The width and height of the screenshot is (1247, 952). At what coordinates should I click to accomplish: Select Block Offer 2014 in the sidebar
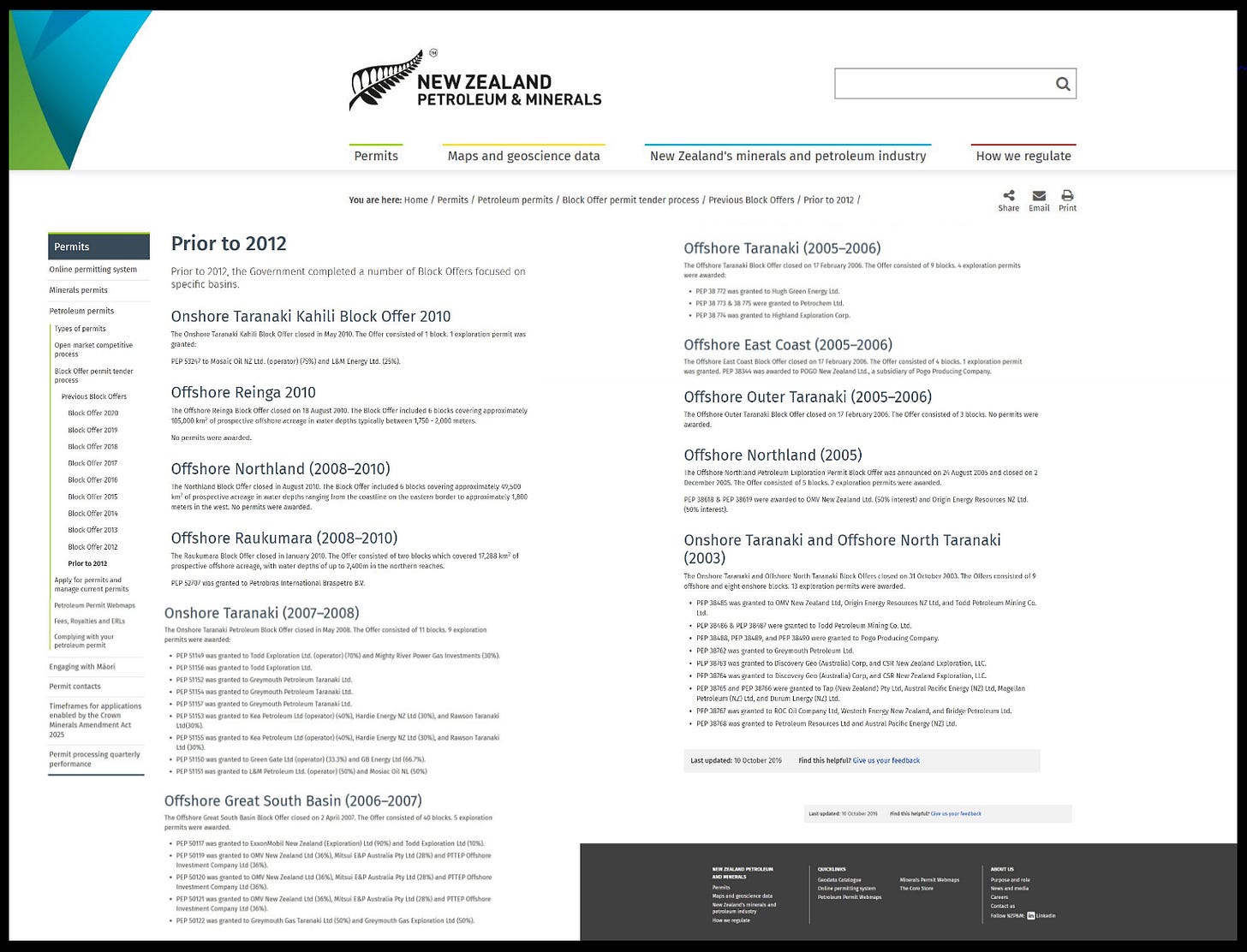tap(92, 514)
